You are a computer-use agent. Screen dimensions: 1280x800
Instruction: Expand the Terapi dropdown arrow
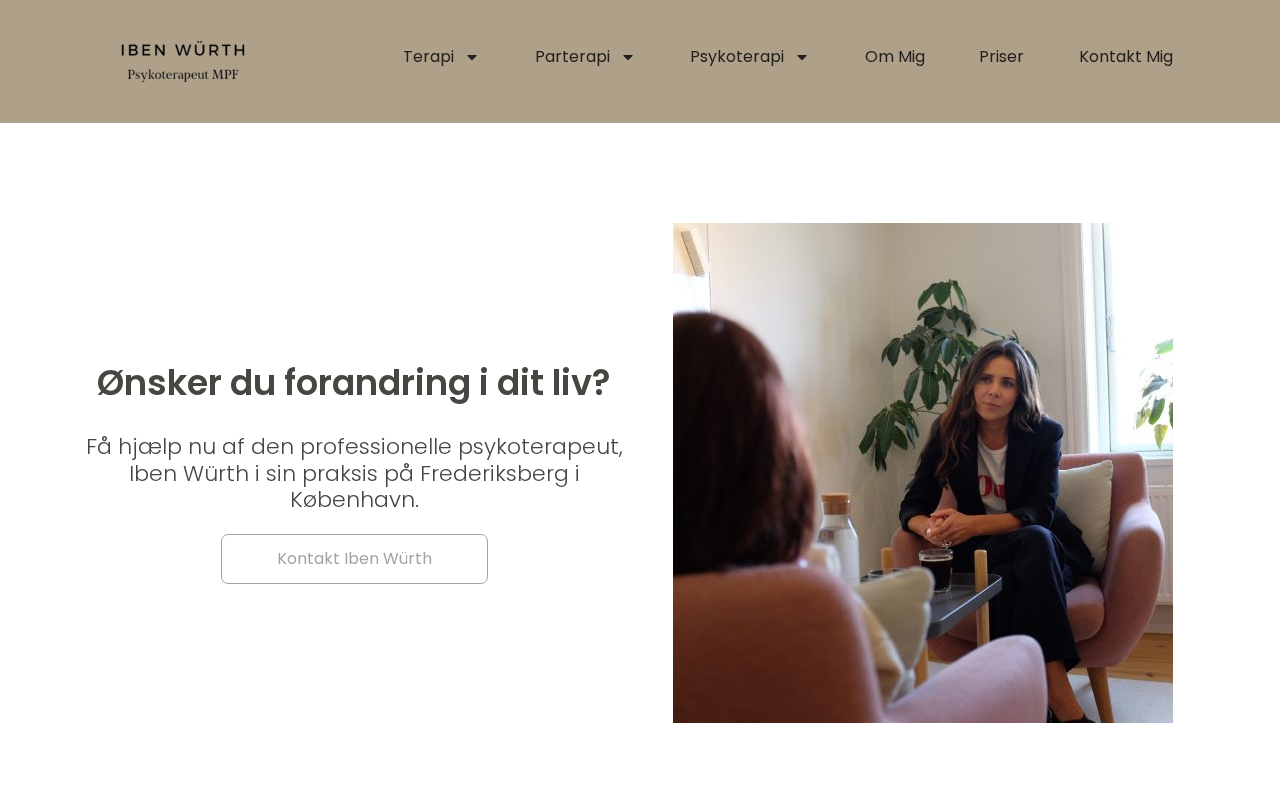pyautogui.click(x=472, y=58)
